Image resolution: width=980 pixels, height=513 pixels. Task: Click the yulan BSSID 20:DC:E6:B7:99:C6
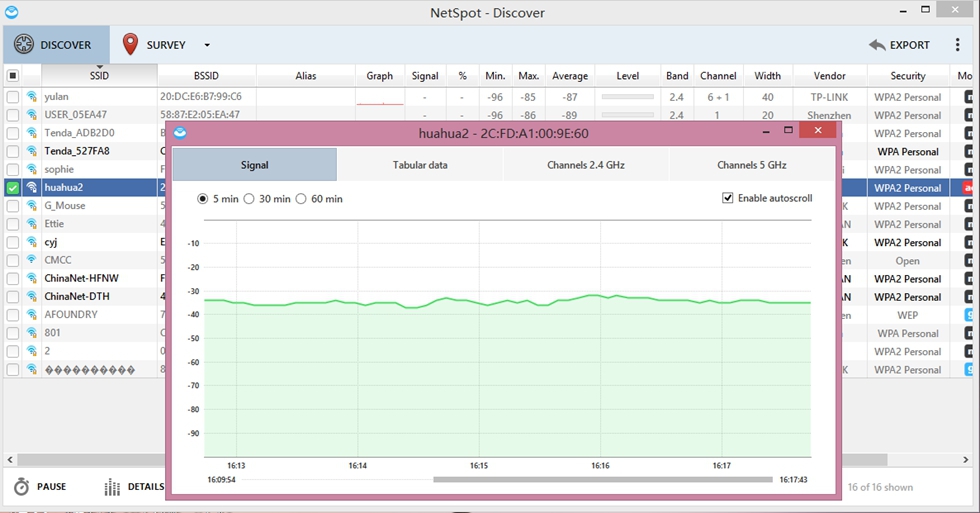coord(201,97)
